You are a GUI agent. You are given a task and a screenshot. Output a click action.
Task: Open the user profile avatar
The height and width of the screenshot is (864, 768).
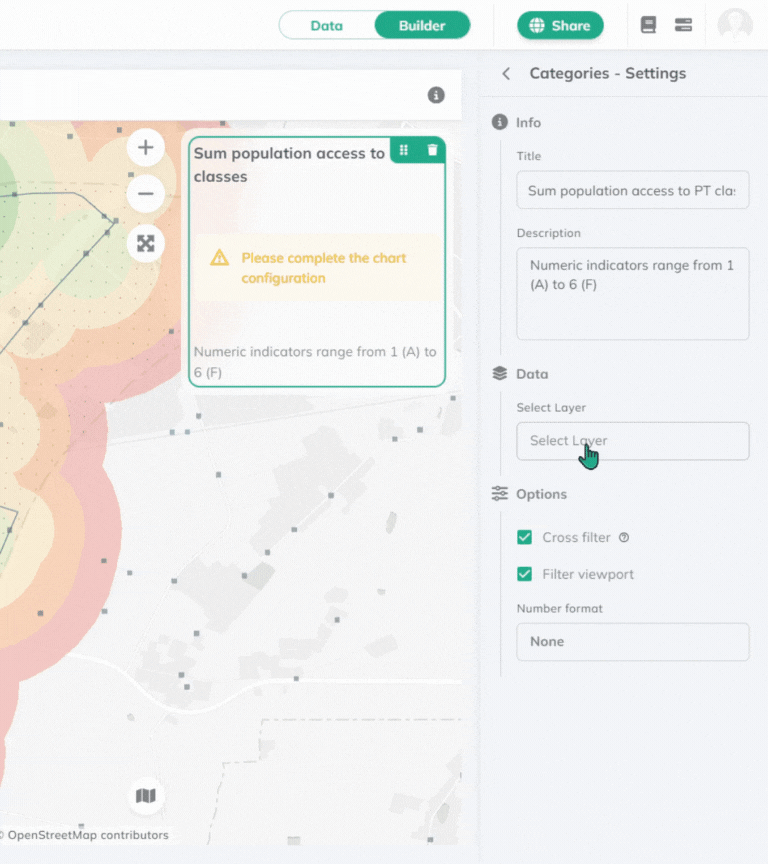tap(735, 25)
